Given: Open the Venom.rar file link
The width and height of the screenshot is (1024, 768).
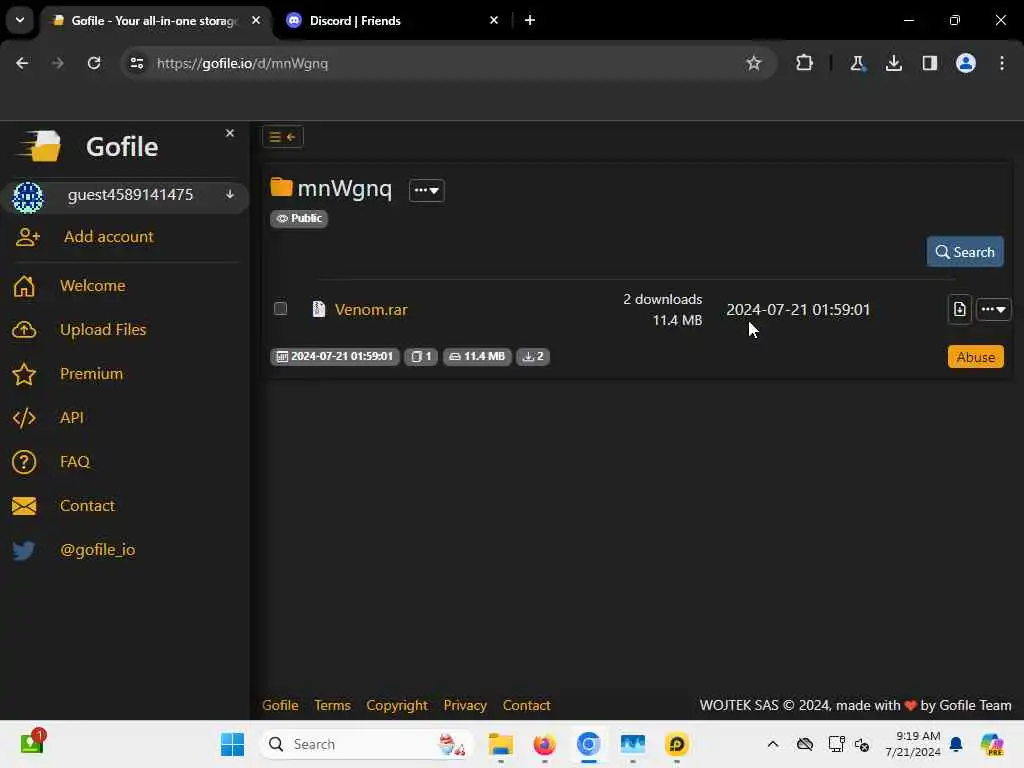Looking at the screenshot, I should [x=371, y=310].
